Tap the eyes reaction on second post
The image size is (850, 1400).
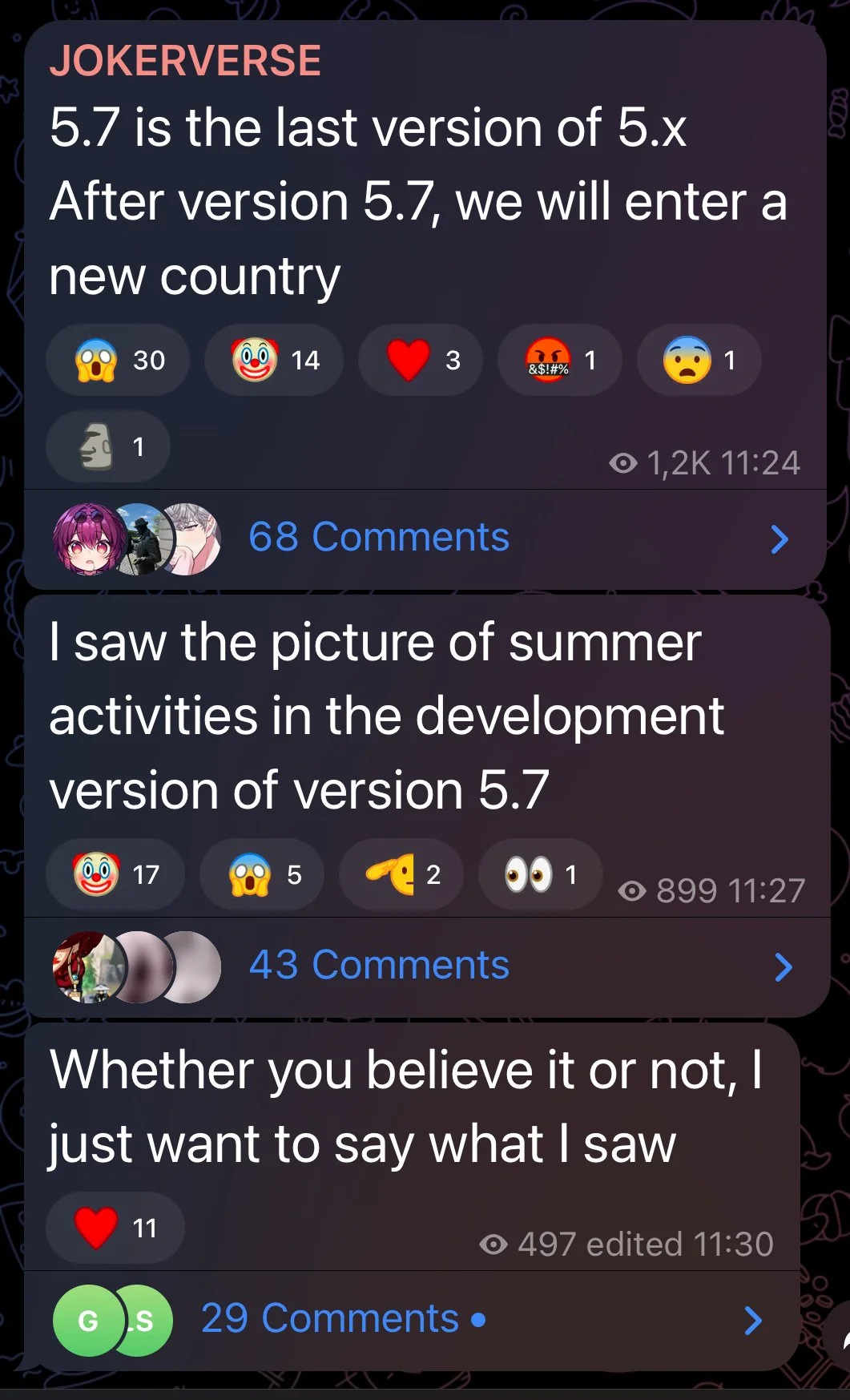(540, 874)
